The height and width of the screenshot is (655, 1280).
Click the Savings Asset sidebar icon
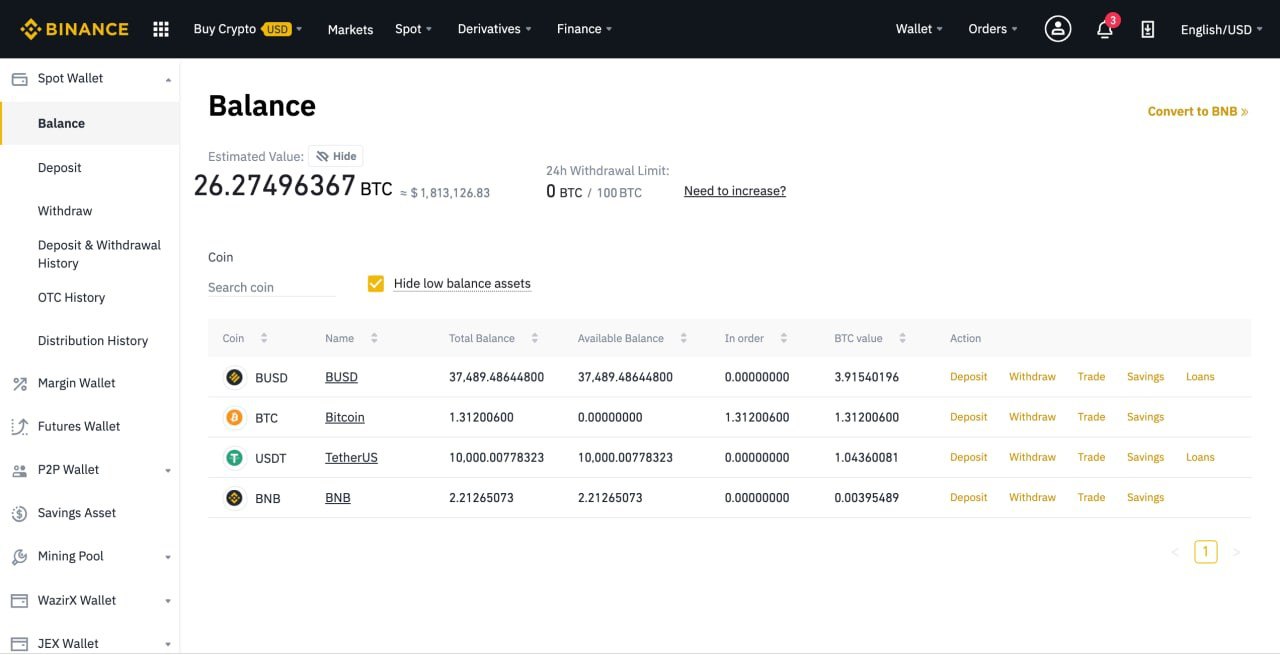(19, 513)
